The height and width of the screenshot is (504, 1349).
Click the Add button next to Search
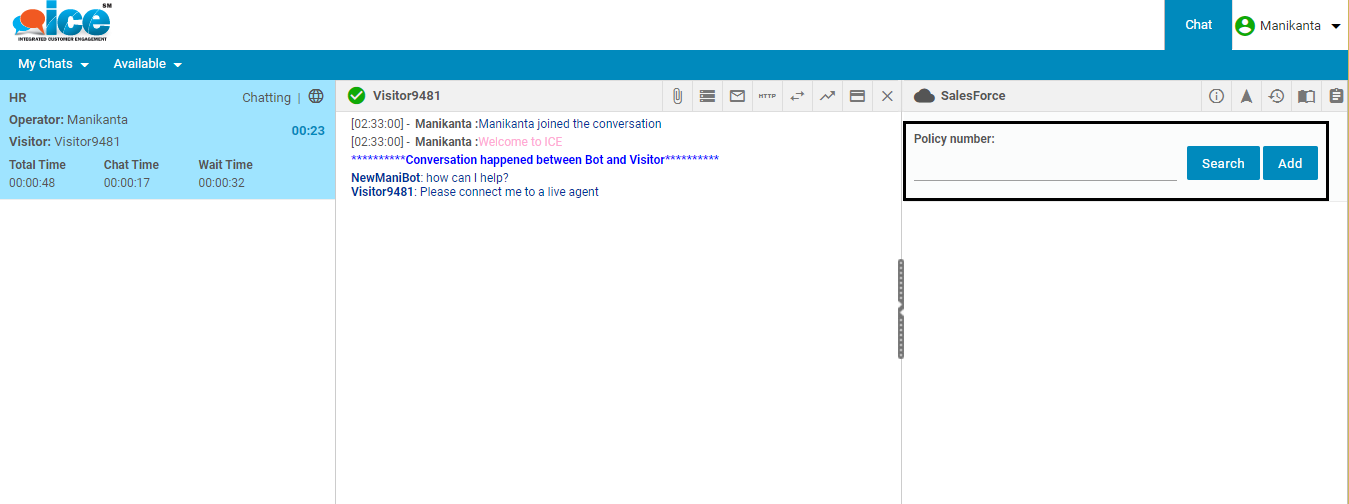pyautogui.click(x=1290, y=163)
